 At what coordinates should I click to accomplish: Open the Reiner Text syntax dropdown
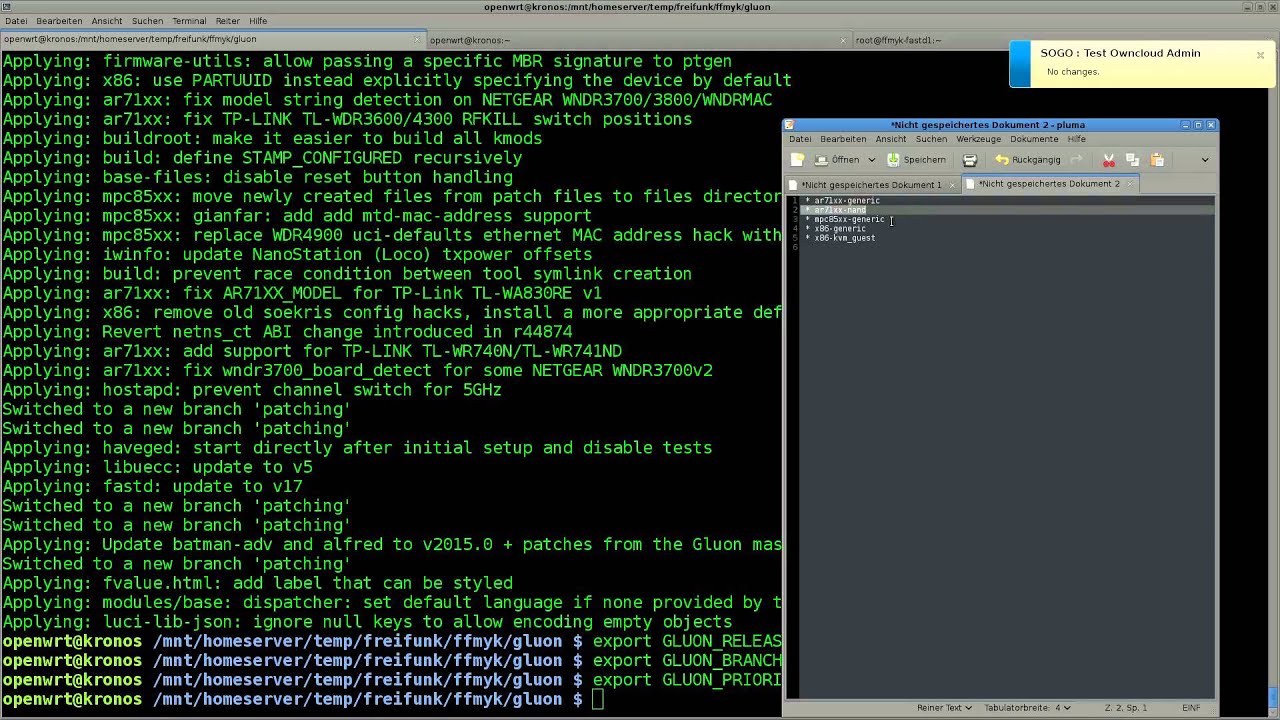(944, 708)
